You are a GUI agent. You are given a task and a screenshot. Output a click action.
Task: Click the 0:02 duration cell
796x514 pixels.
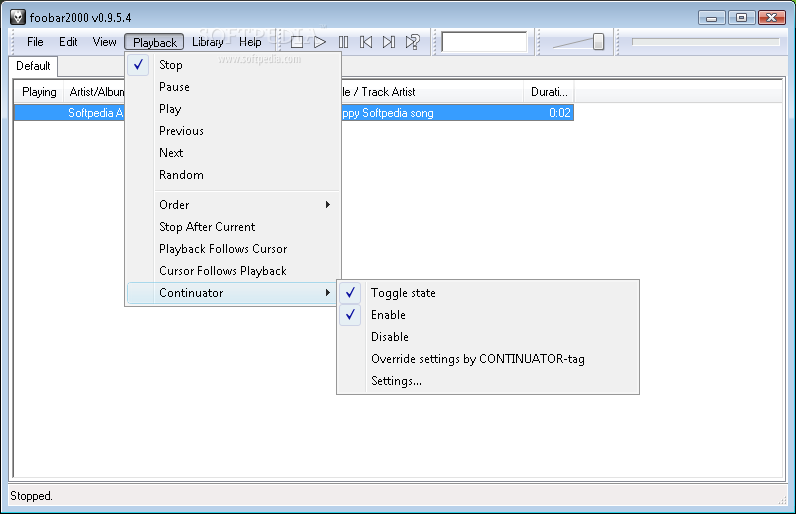(x=559, y=113)
